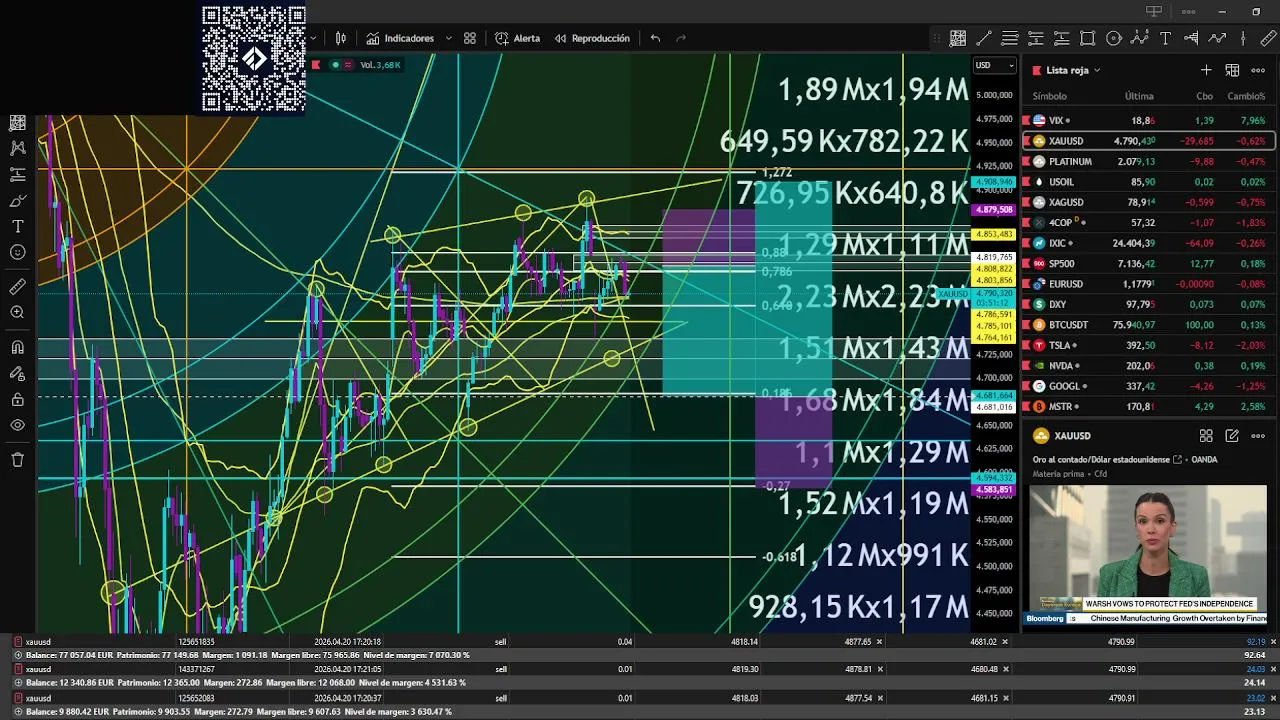1280x720 pixels.
Task: Expand the Indicadores favorites dropdown arrow
Action: (x=448, y=38)
